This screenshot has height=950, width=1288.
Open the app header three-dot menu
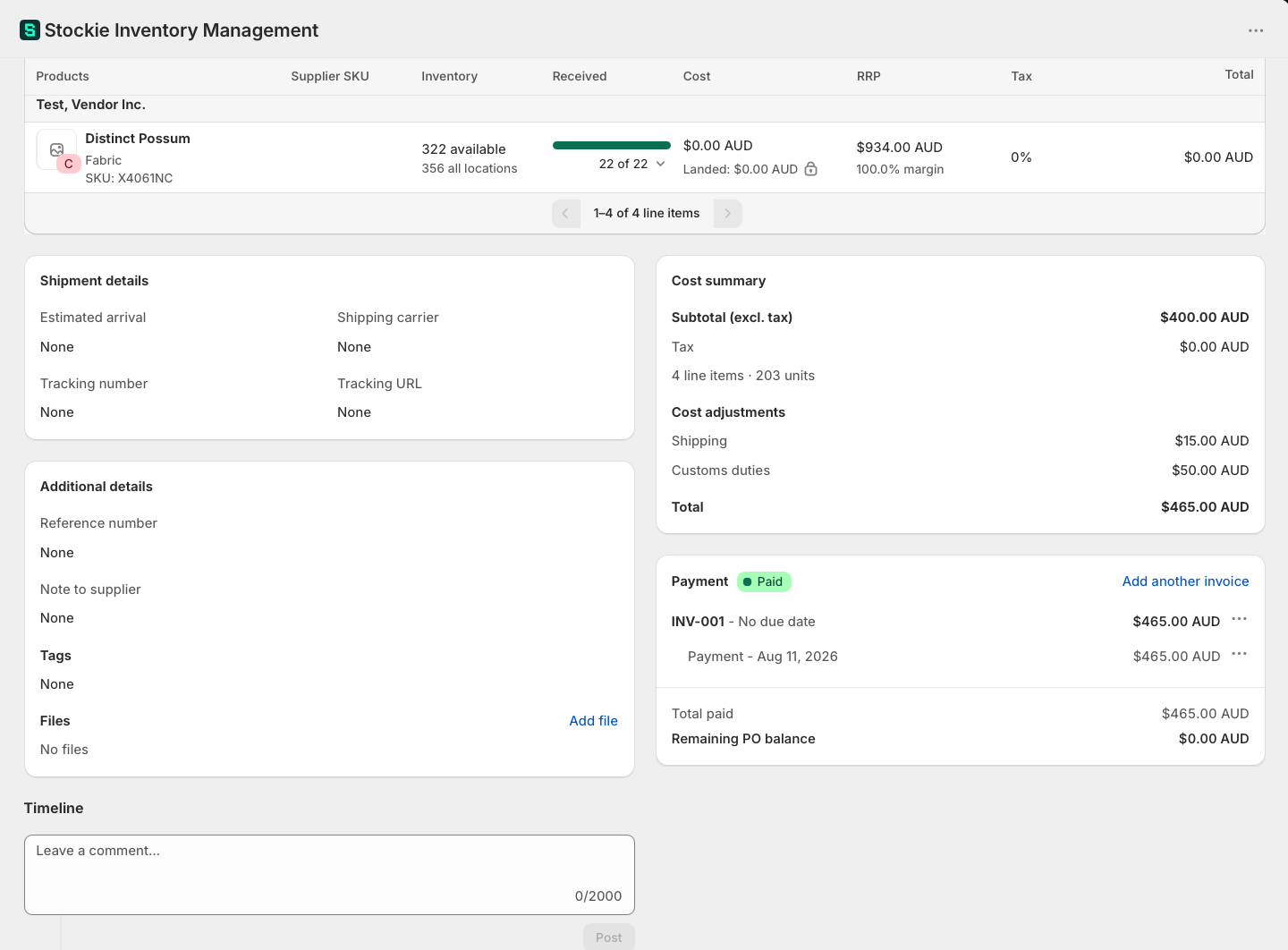1256,30
